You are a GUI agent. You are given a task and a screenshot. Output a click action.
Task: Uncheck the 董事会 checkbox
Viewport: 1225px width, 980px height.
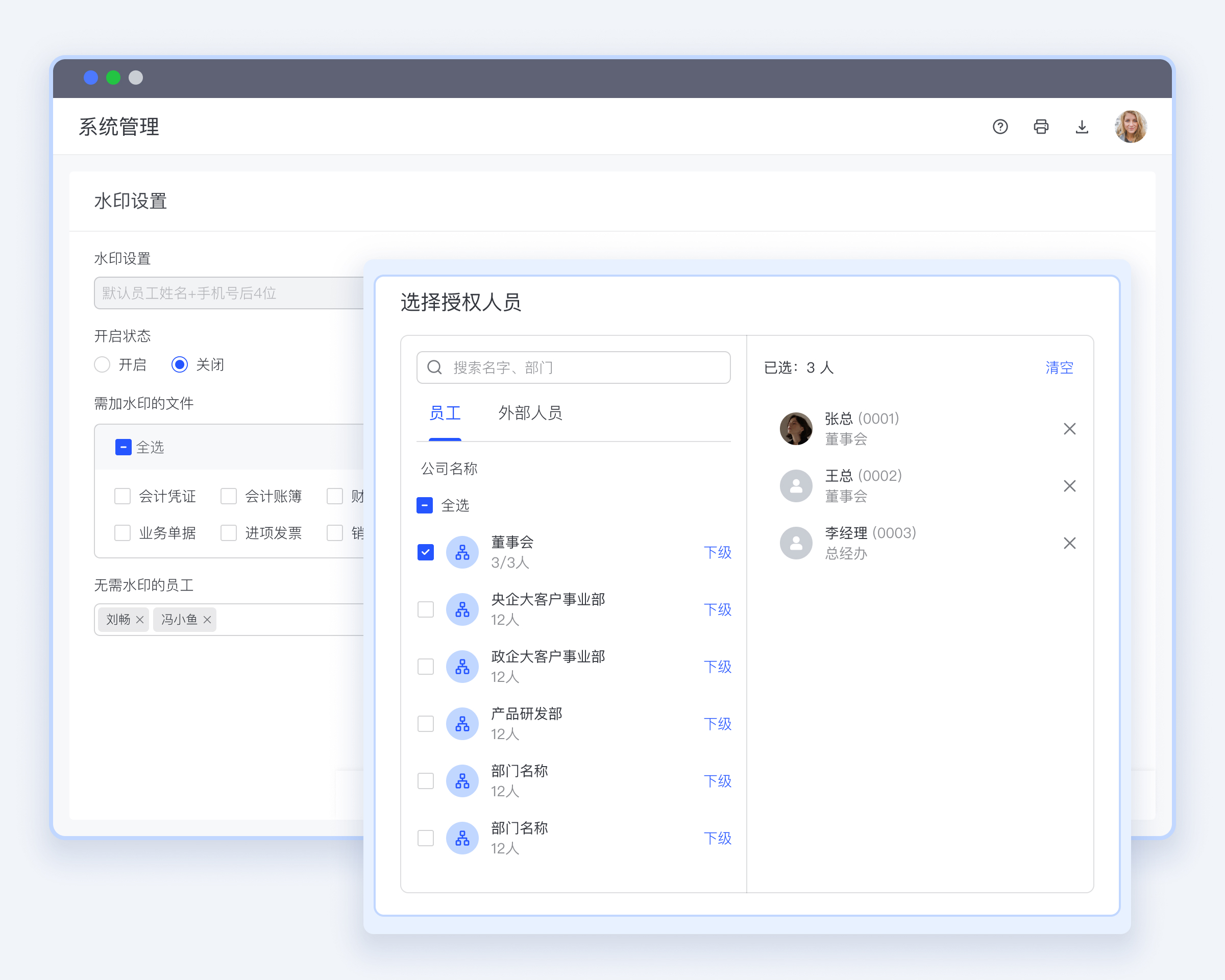[x=426, y=552]
